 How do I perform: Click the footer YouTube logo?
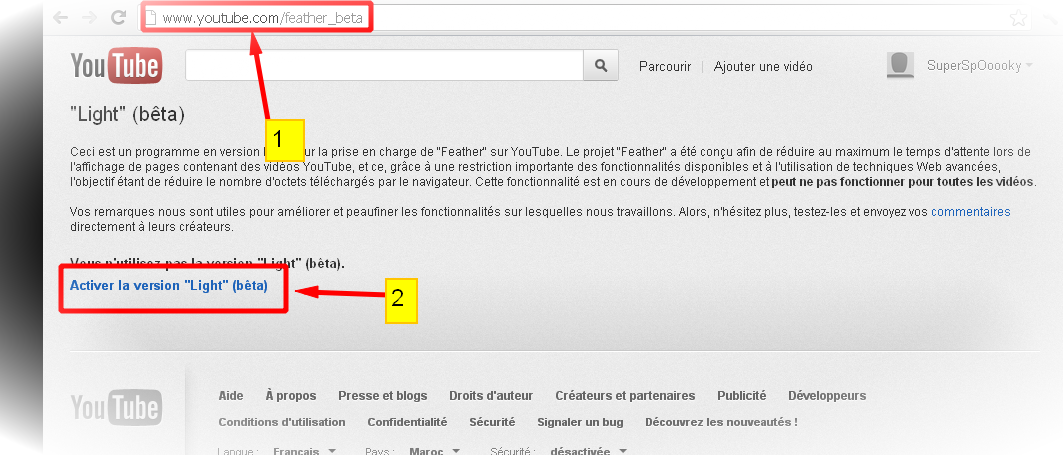point(117,408)
